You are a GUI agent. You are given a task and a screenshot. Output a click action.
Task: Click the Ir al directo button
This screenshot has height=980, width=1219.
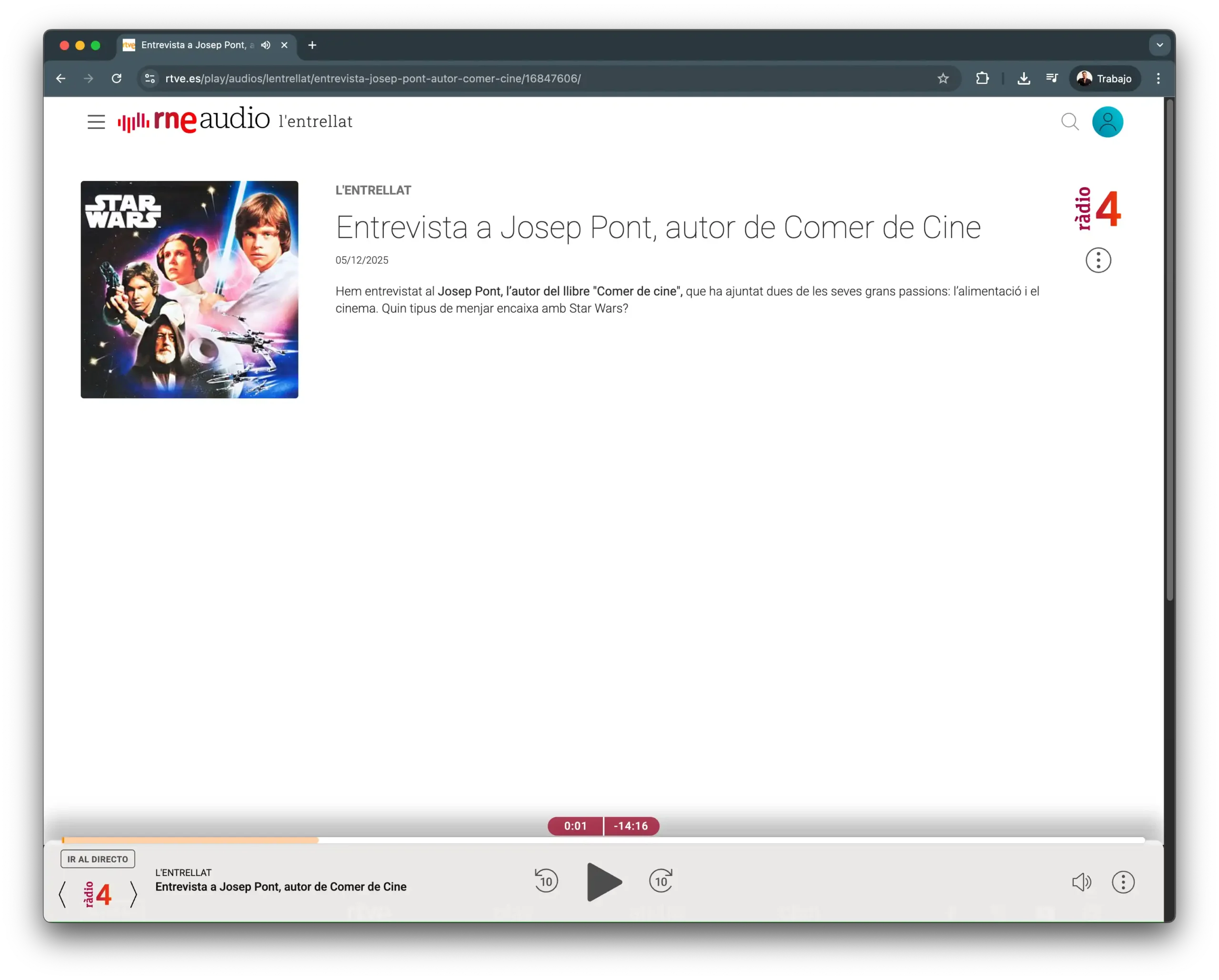click(98, 859)
